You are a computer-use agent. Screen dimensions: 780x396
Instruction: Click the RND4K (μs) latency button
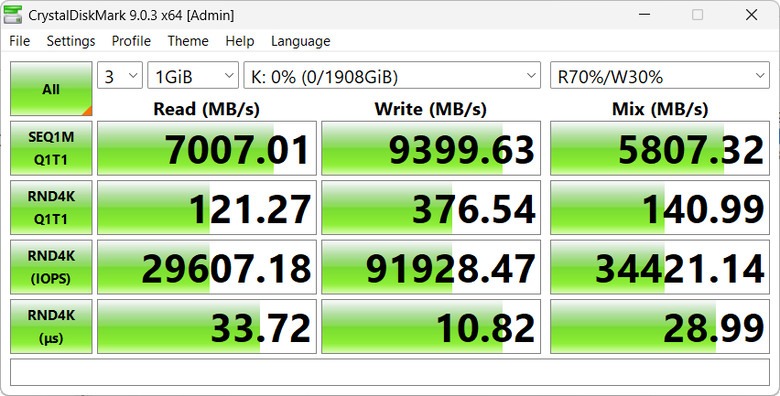pyautogui.click(x=51, y=326)
